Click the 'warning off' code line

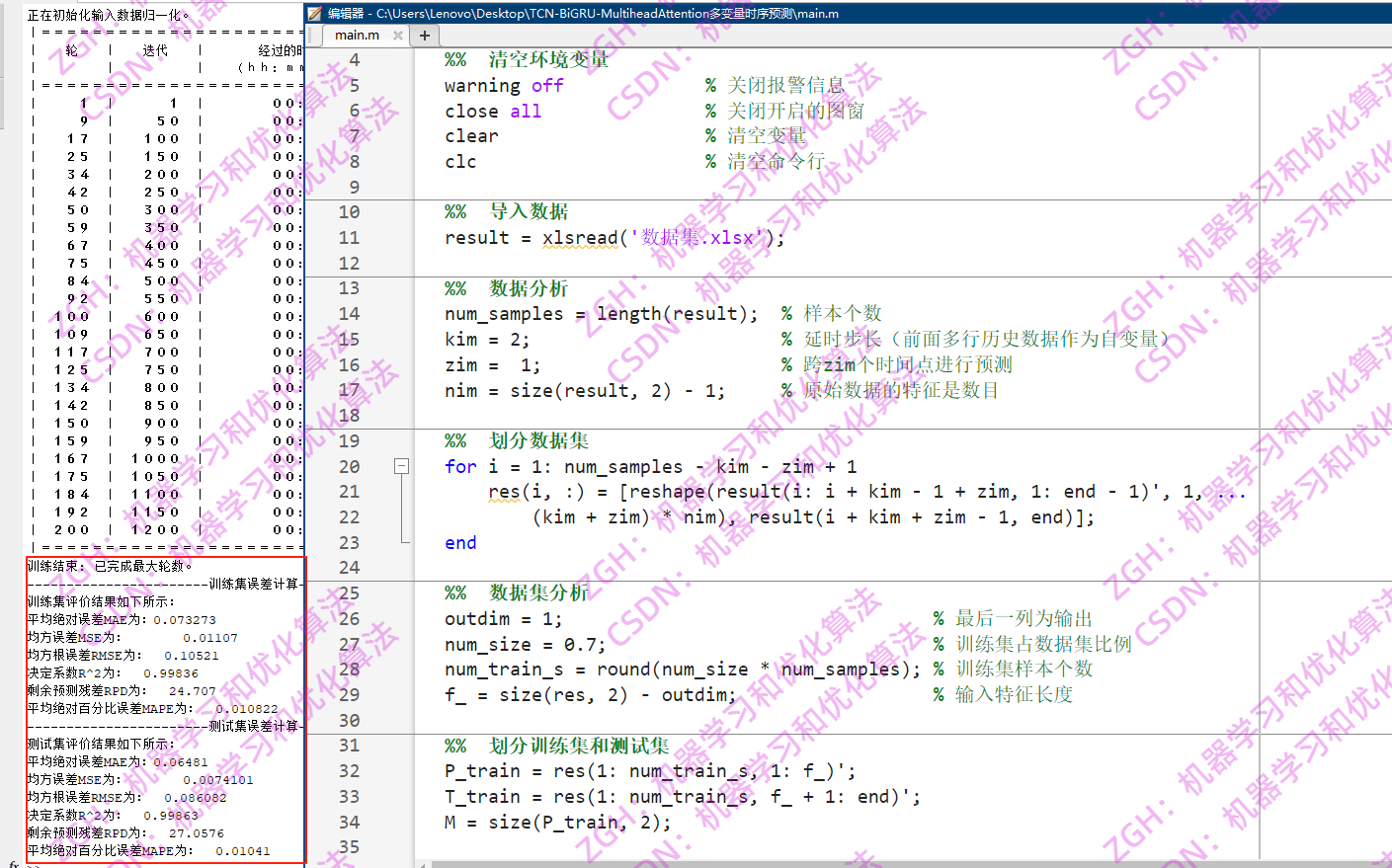tap(504, 86)
